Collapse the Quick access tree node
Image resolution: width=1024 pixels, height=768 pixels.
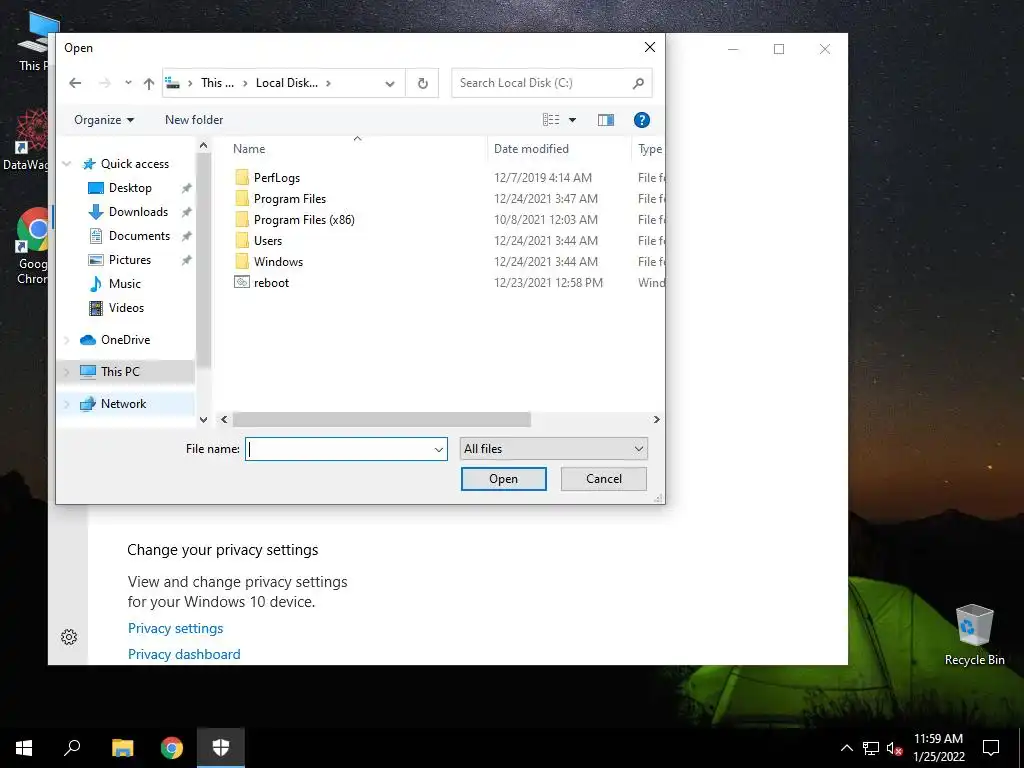[x=67, y=164]
